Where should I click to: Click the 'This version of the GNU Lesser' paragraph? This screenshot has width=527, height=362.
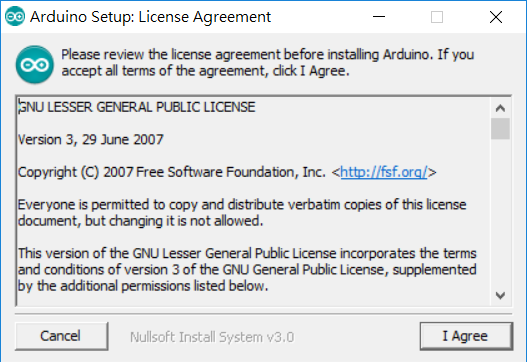click(247, 270)
